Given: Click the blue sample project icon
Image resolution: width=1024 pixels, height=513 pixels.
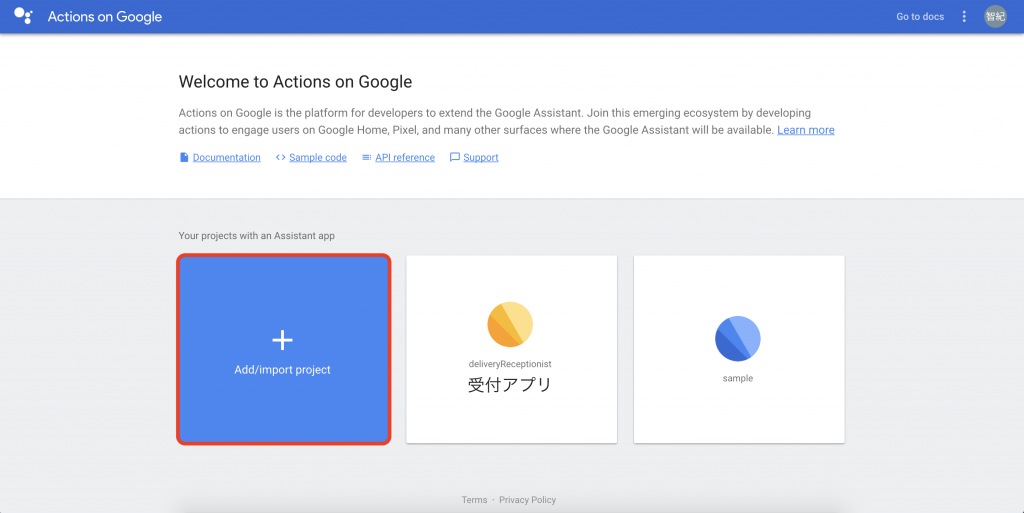Looking at the screenshot, I should click(738, 338).
